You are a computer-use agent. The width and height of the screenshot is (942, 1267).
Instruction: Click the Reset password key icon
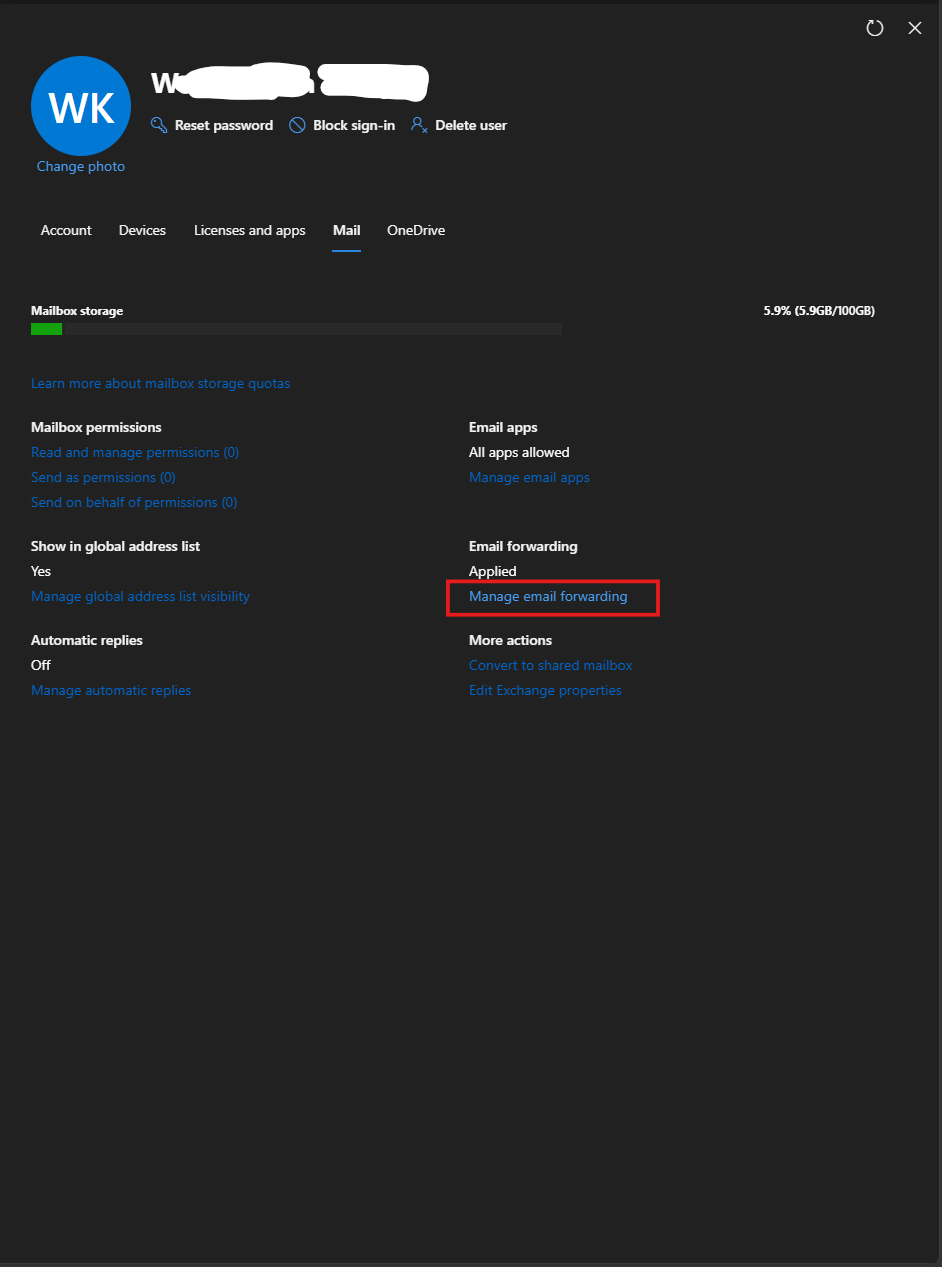coord(158,125)
